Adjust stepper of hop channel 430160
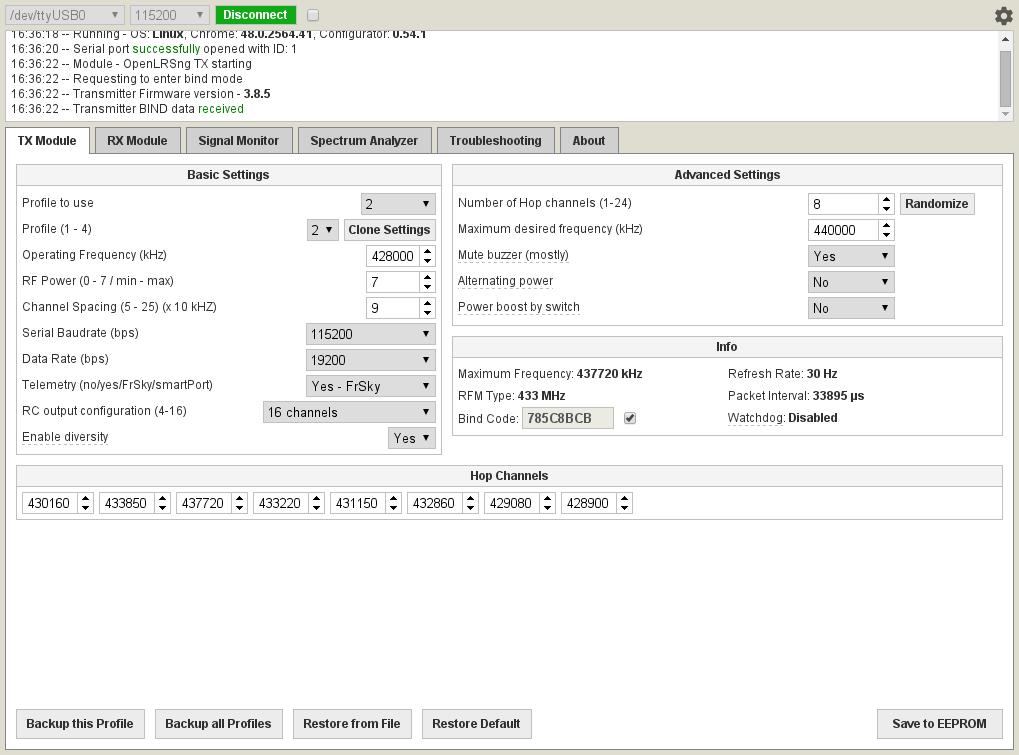The image size is (1019, 755). (86, 503)
